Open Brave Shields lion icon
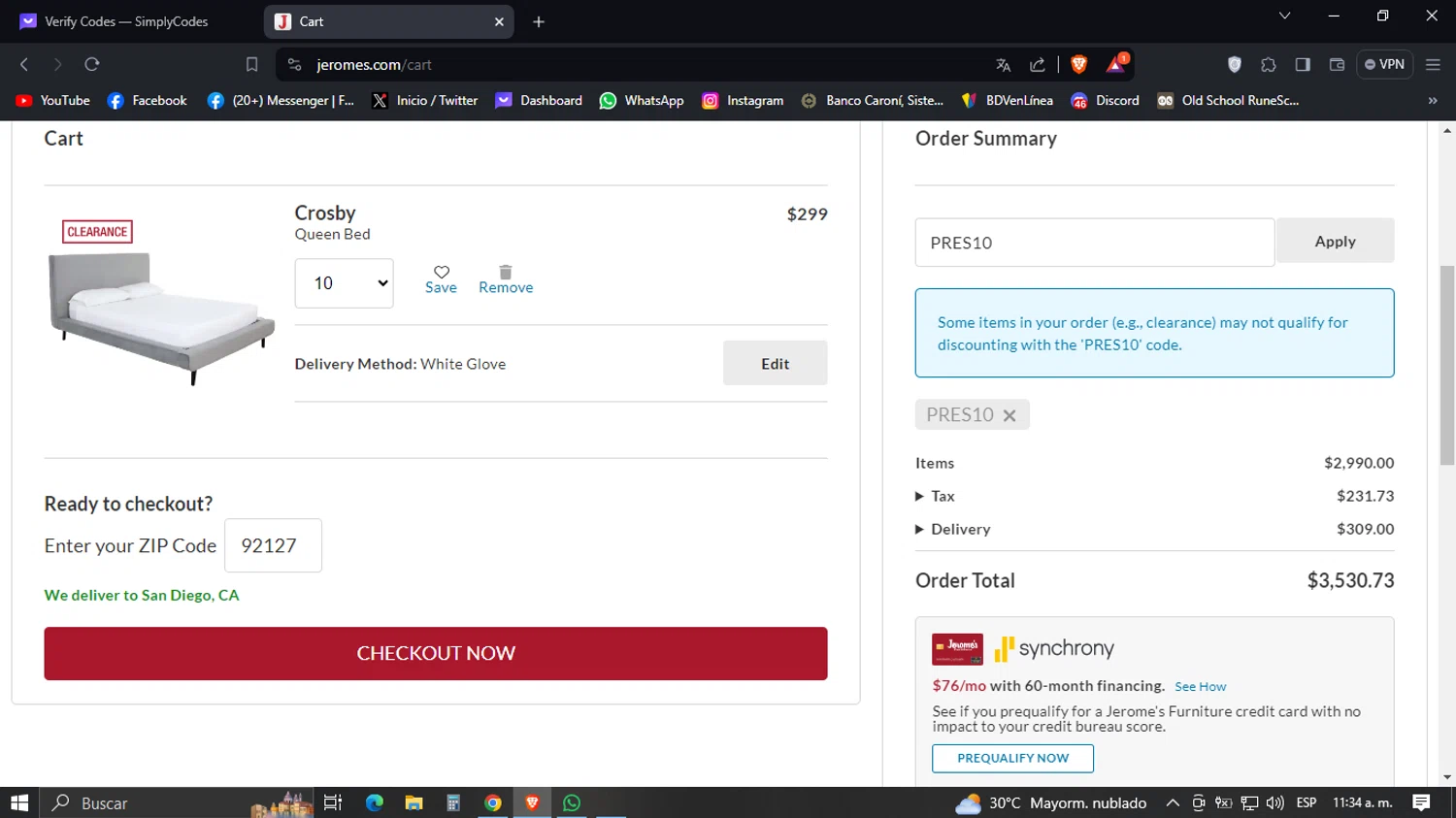This screenshot has width=1456, height=818. point(1078,64)
